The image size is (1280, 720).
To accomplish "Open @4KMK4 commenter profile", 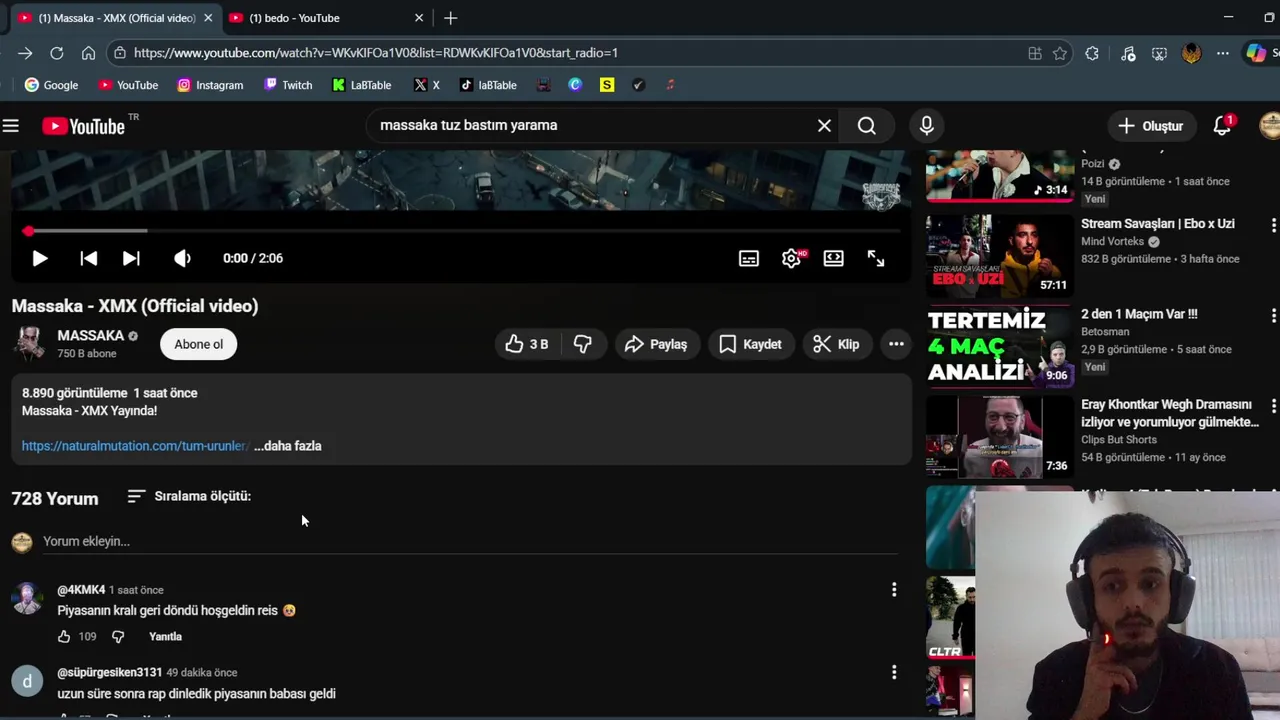I will (x=81, y=590).
